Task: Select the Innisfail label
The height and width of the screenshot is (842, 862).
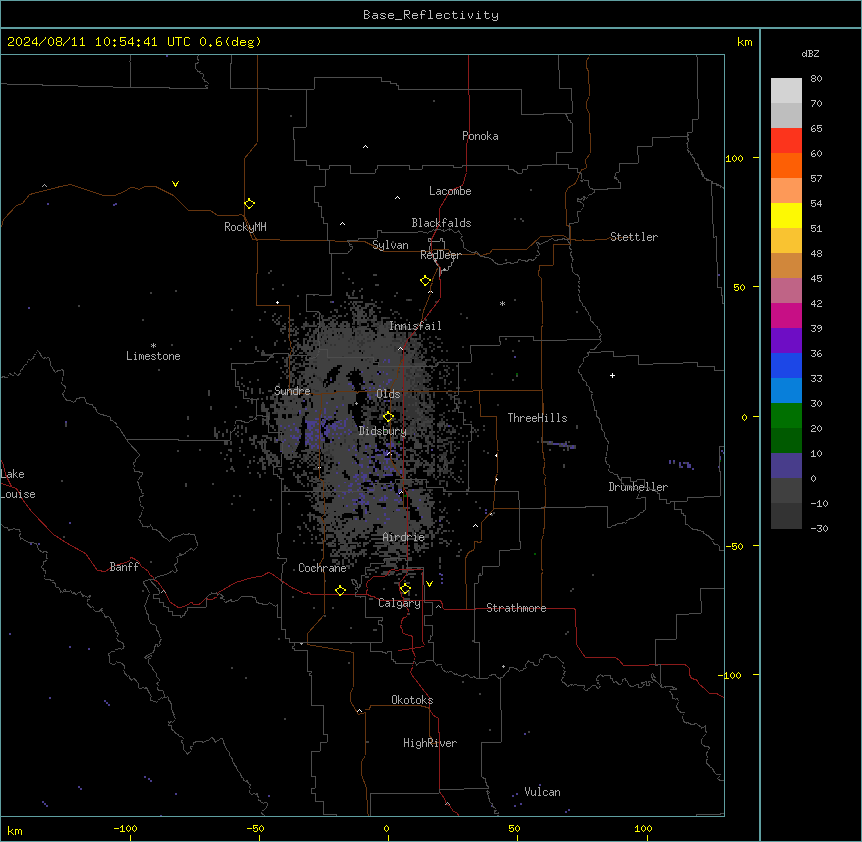Action: click(x=415, y=326)
